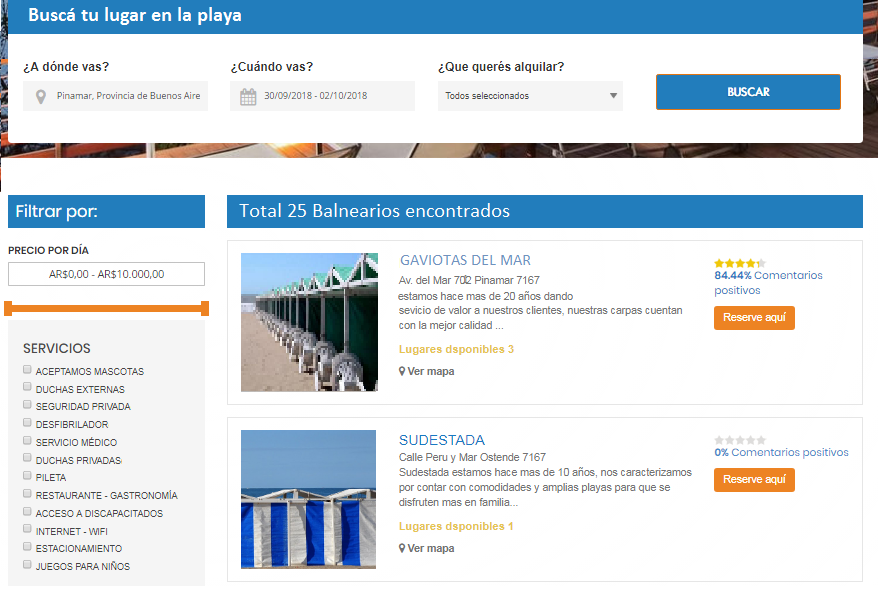Click the BUSCAR search button

click(748, 92)
